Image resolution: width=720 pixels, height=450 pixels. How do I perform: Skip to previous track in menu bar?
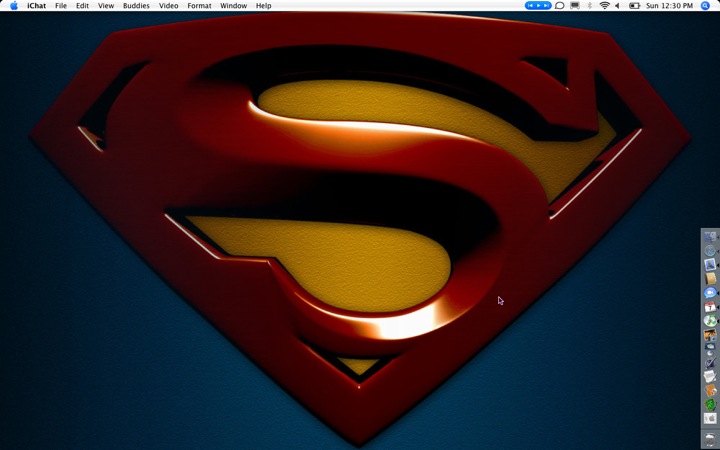[x=530, y=6]
